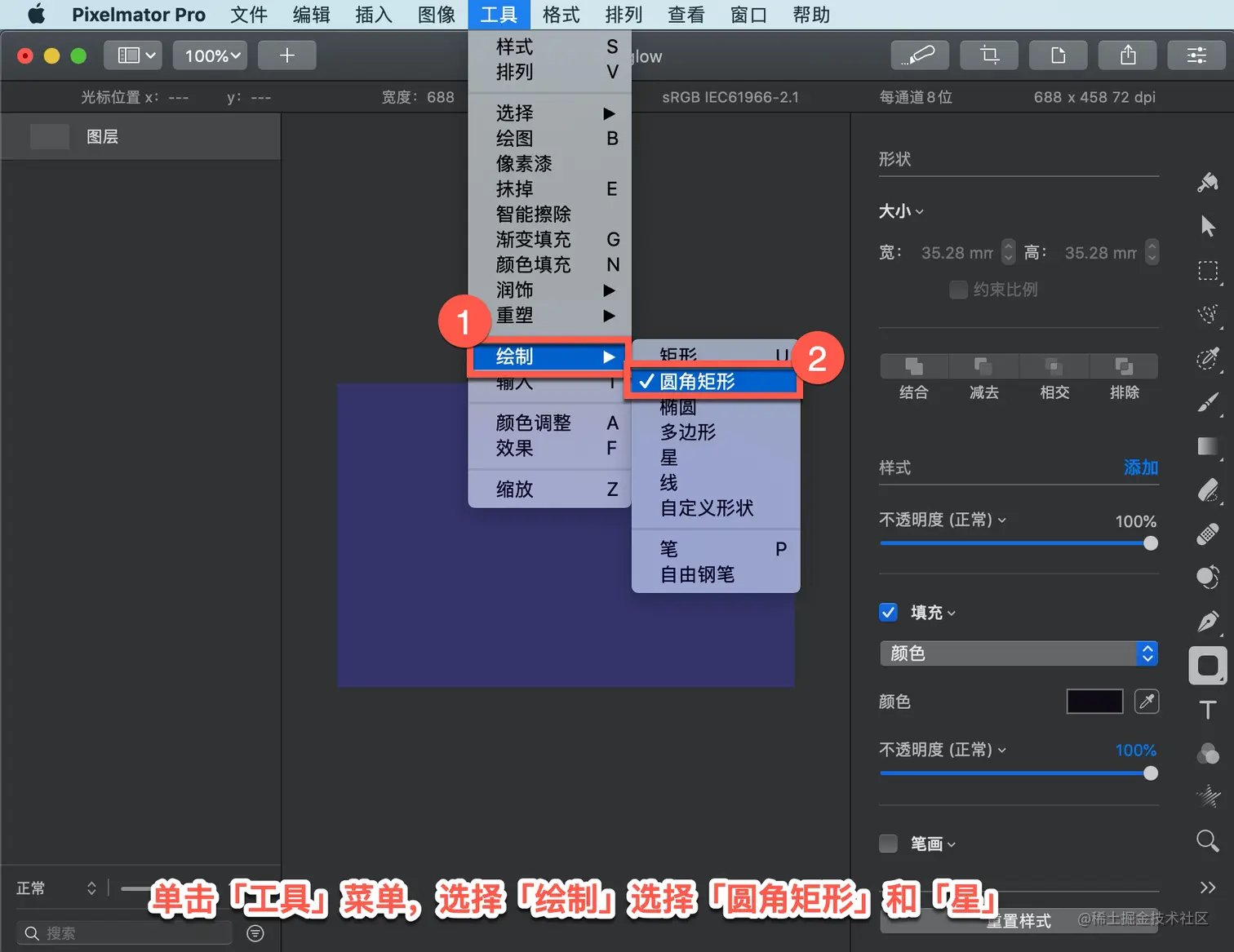Click the layers search field

tap(125, 933)
